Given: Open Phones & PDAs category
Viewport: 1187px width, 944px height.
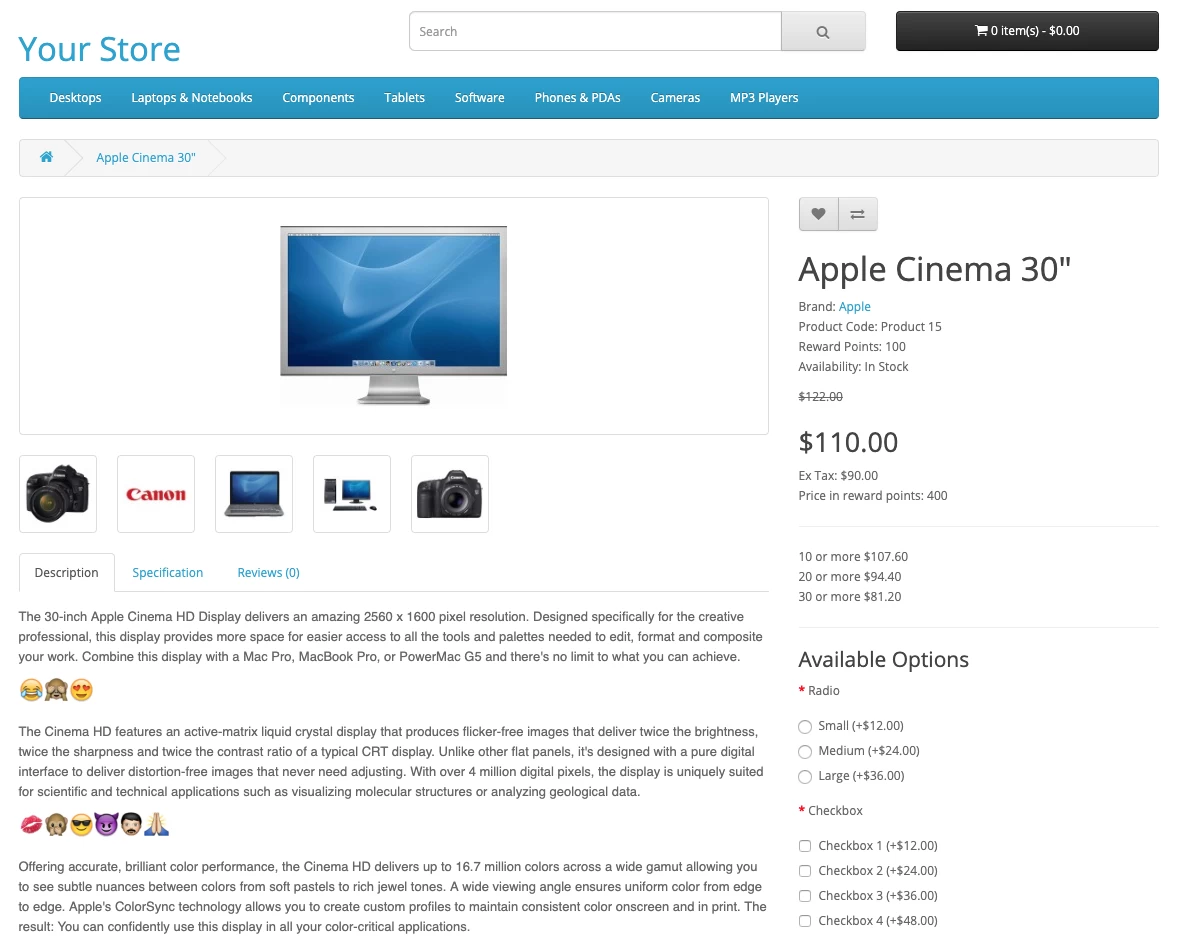Looking at the screenshot, I should (578, 98).
